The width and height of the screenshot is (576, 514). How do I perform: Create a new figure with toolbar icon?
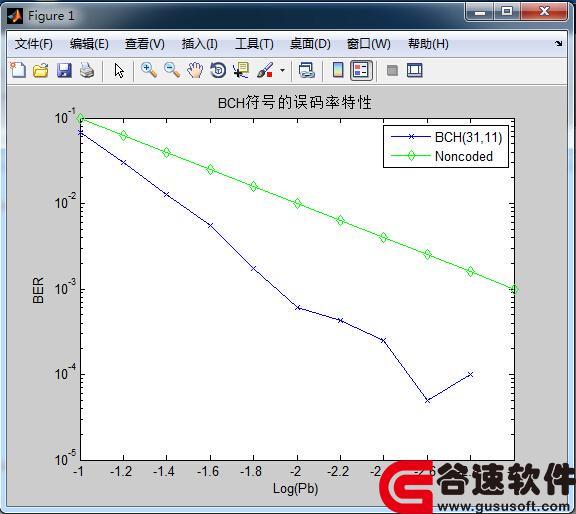[18, 70]
